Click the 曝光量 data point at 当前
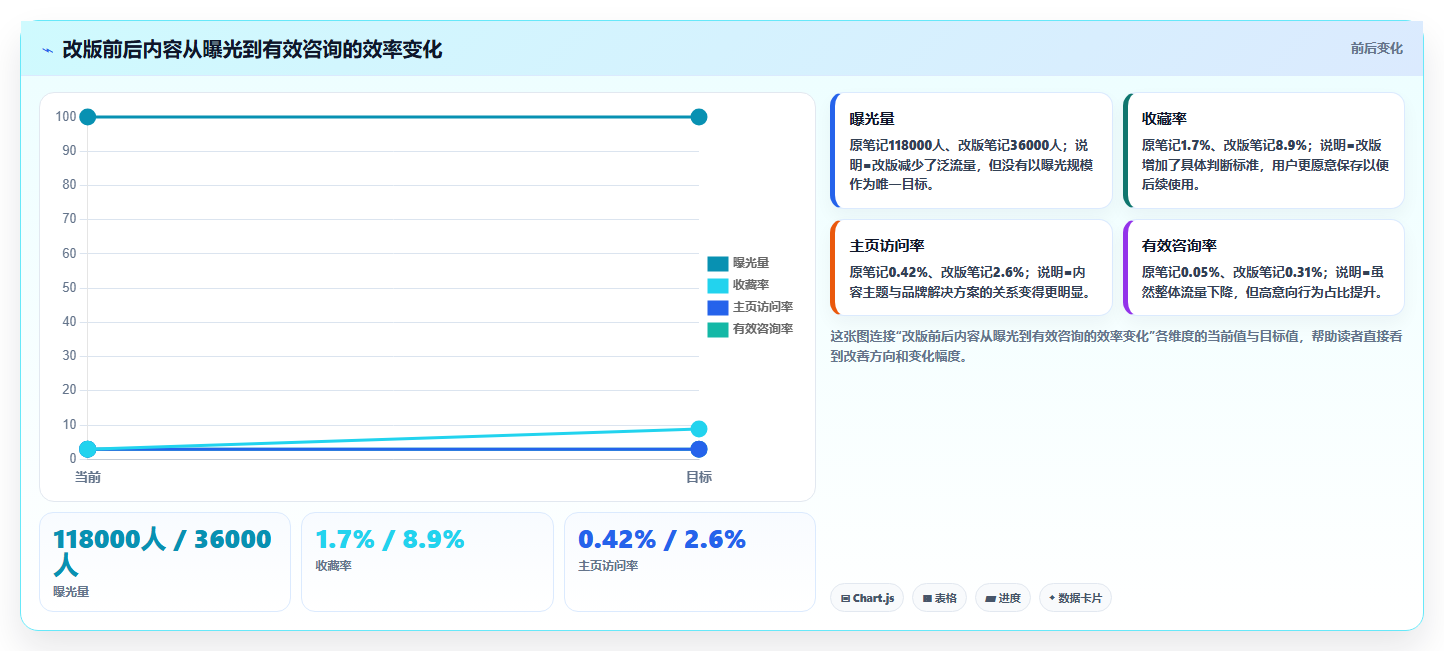 coord(88,117)
